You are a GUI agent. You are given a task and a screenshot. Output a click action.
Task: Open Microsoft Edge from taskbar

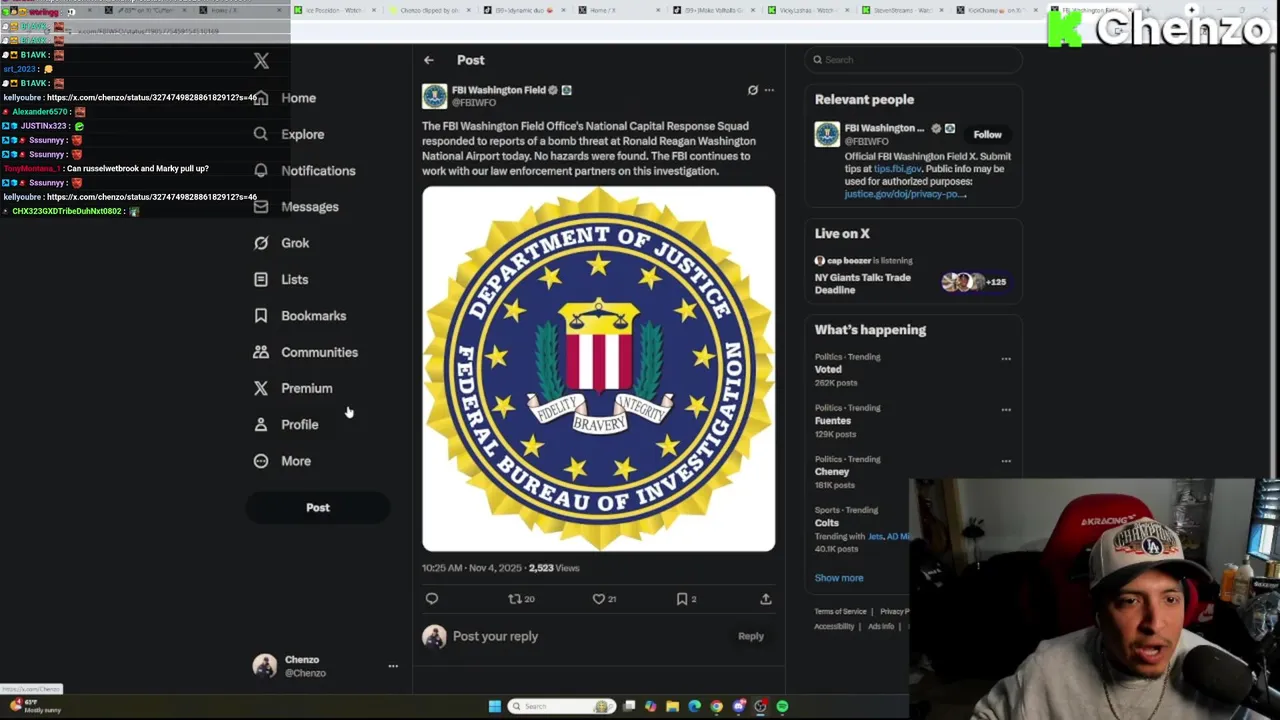pyautogui.click(x=694, y=706)
